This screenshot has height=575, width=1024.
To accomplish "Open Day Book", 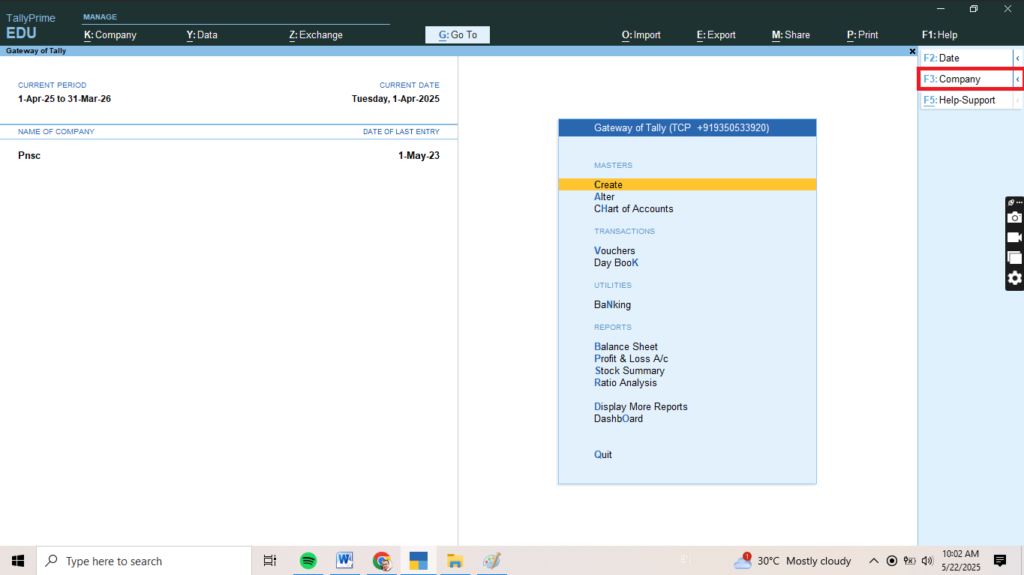I will [x=616, y=263].
